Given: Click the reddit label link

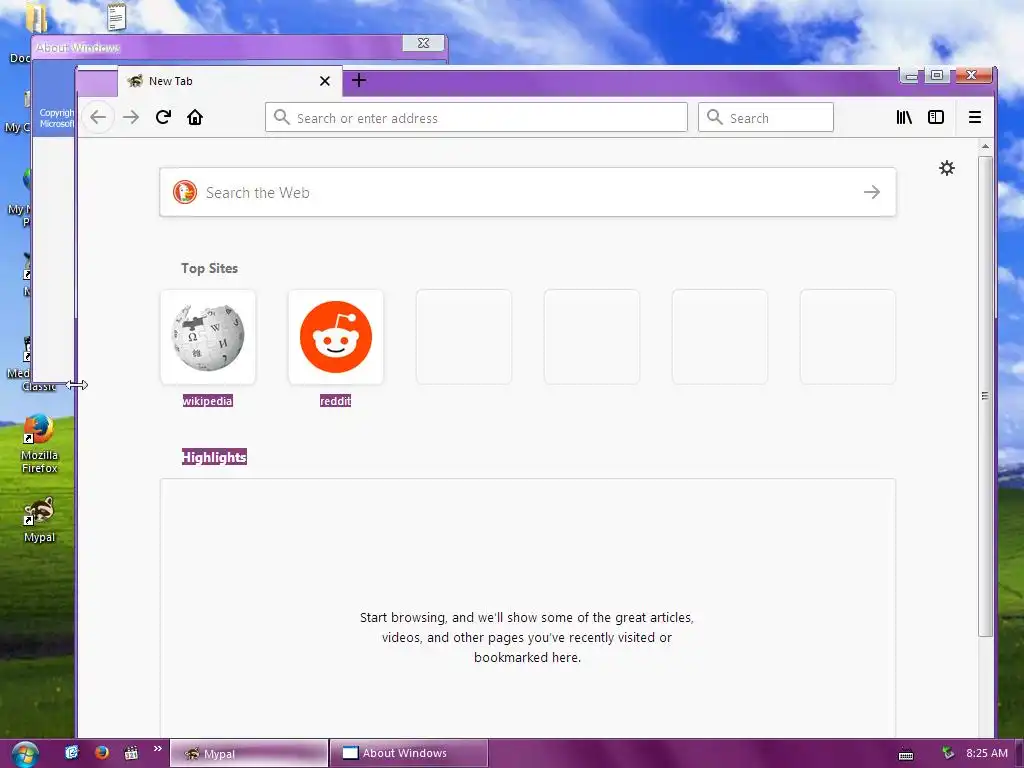Looking at the screenshot, I should (x=336, y=401).
